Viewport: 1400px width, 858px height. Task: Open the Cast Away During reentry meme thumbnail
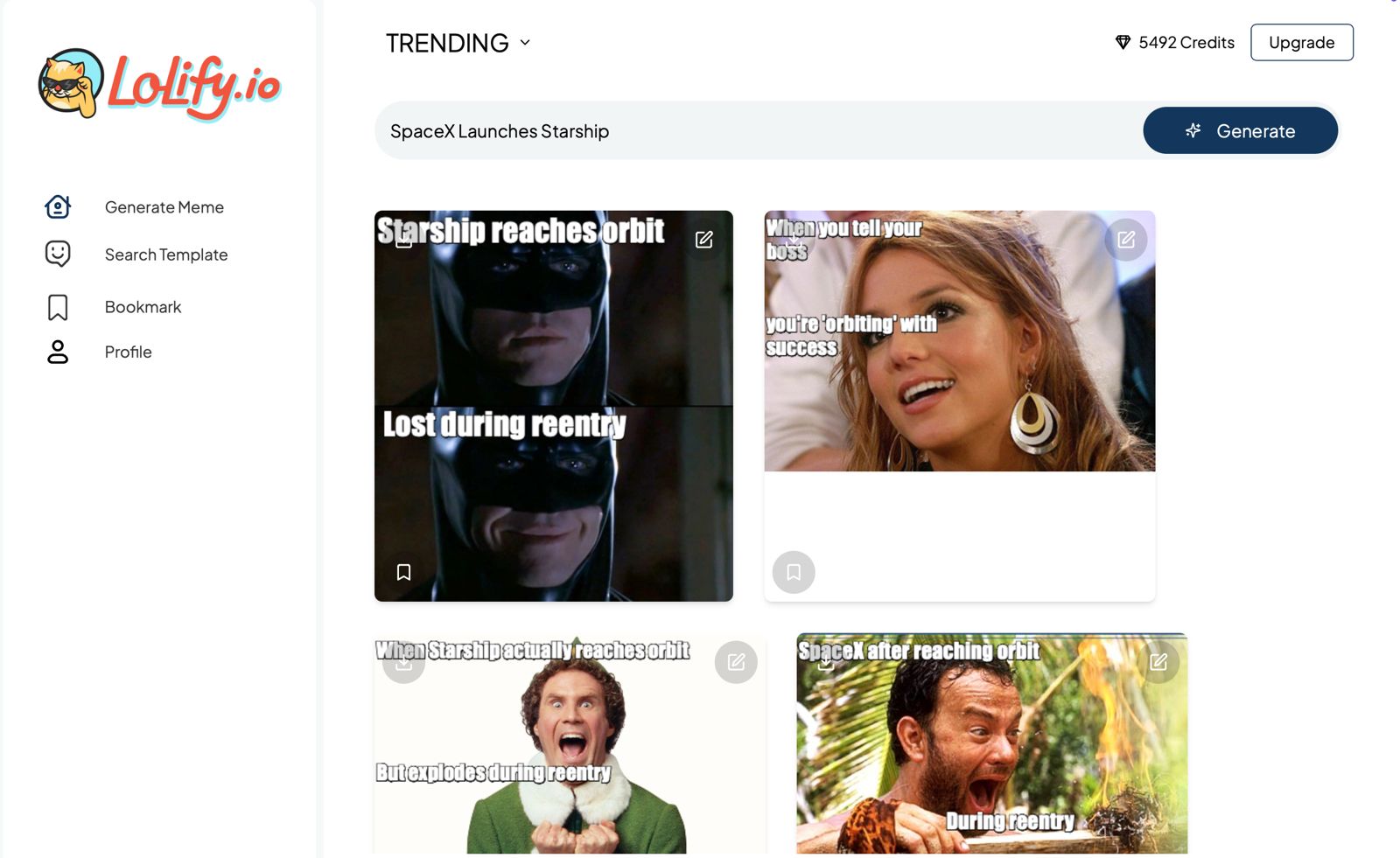[991, 744]
